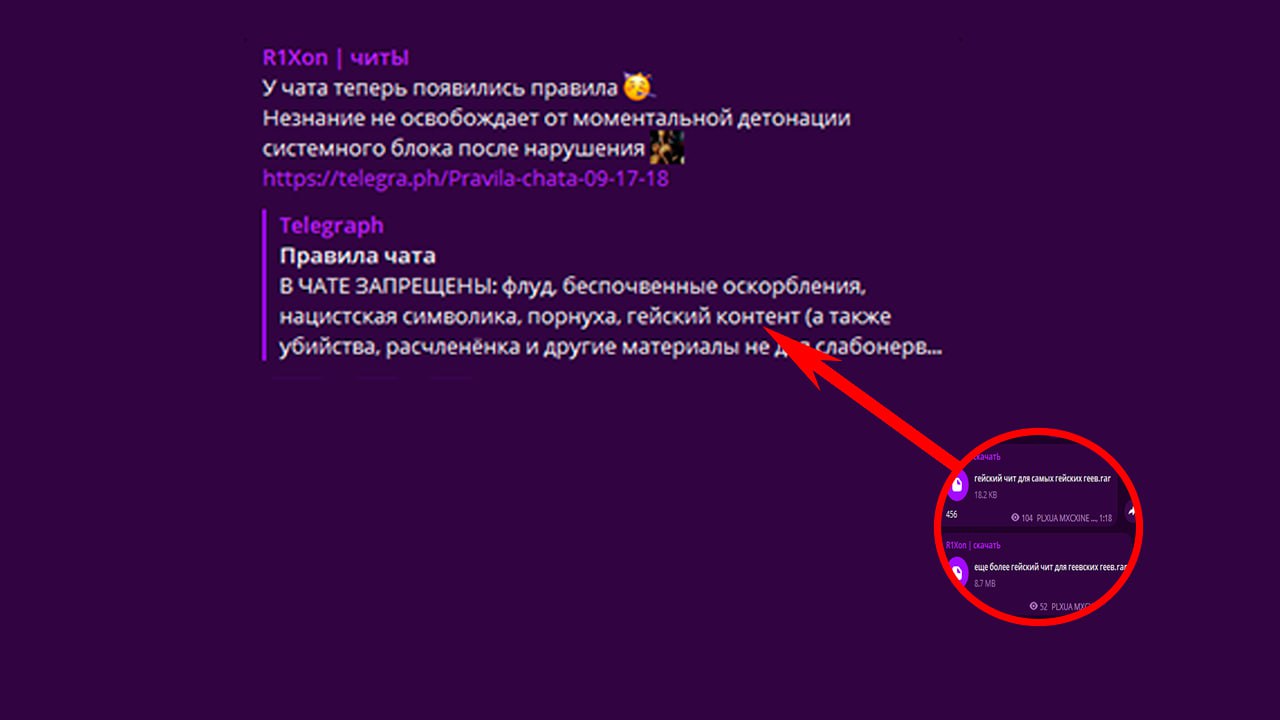Click the preview text "В ЧАТЕ ЗАПРЕЩЕНЫ: флуд"
The image size is (1280, 720).
pyautogui.click(x=417, y=287)
